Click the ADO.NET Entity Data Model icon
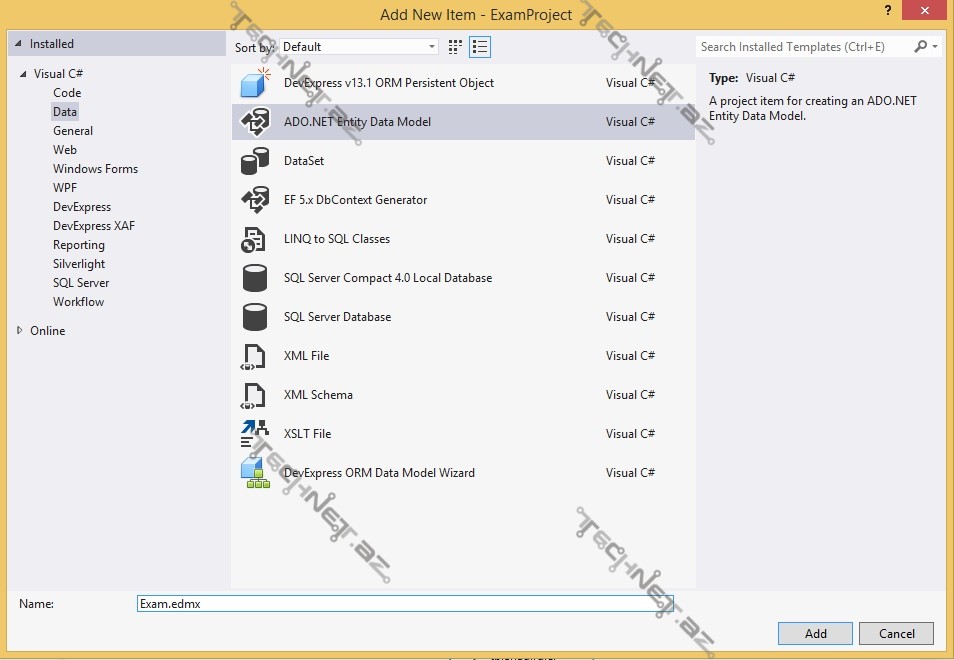 (x=255, y=122)
